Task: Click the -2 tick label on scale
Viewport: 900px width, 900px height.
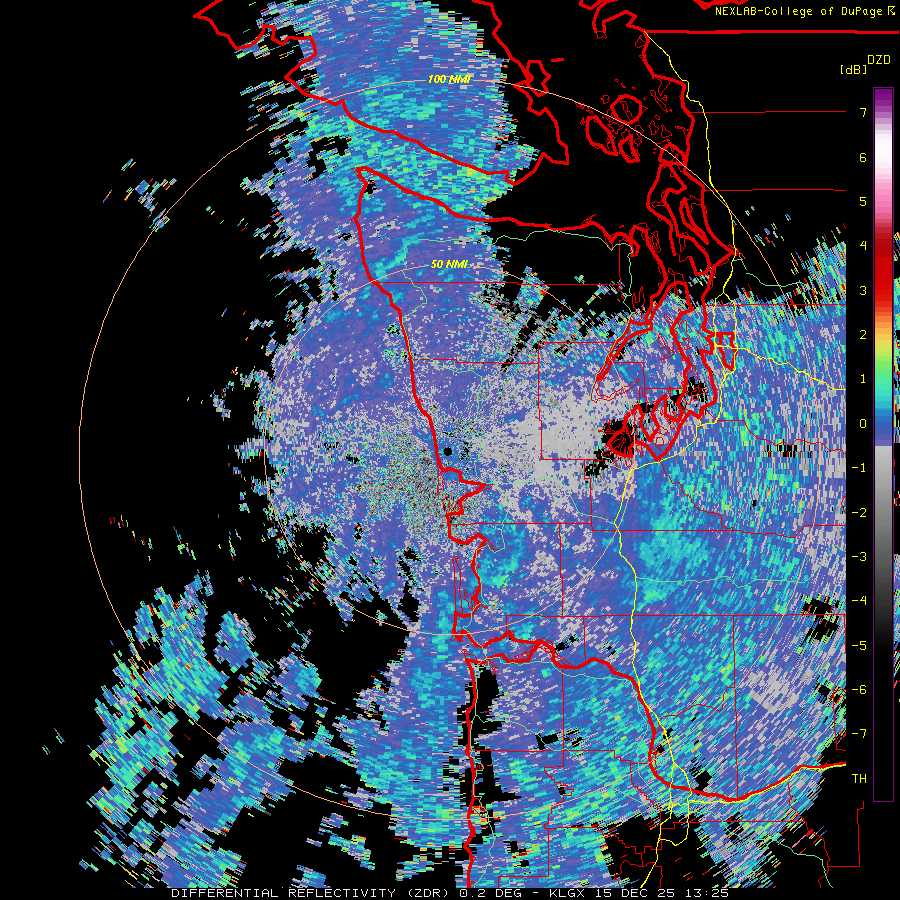Action: [859, 513]
